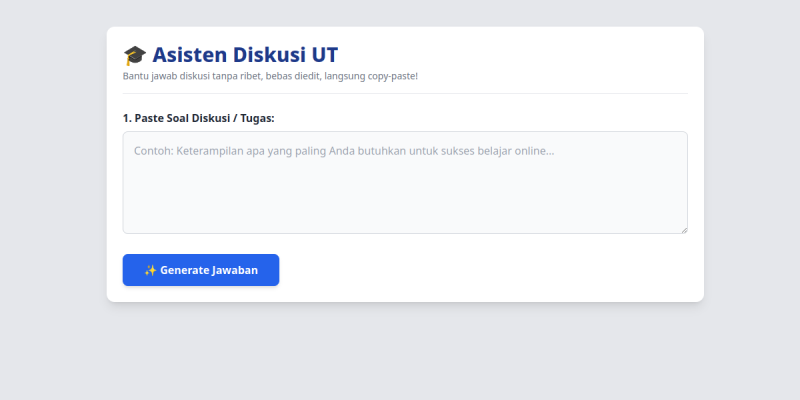
Task: Focus the Paste Soal Diskusi text area
Action: (x=405, y=183)
